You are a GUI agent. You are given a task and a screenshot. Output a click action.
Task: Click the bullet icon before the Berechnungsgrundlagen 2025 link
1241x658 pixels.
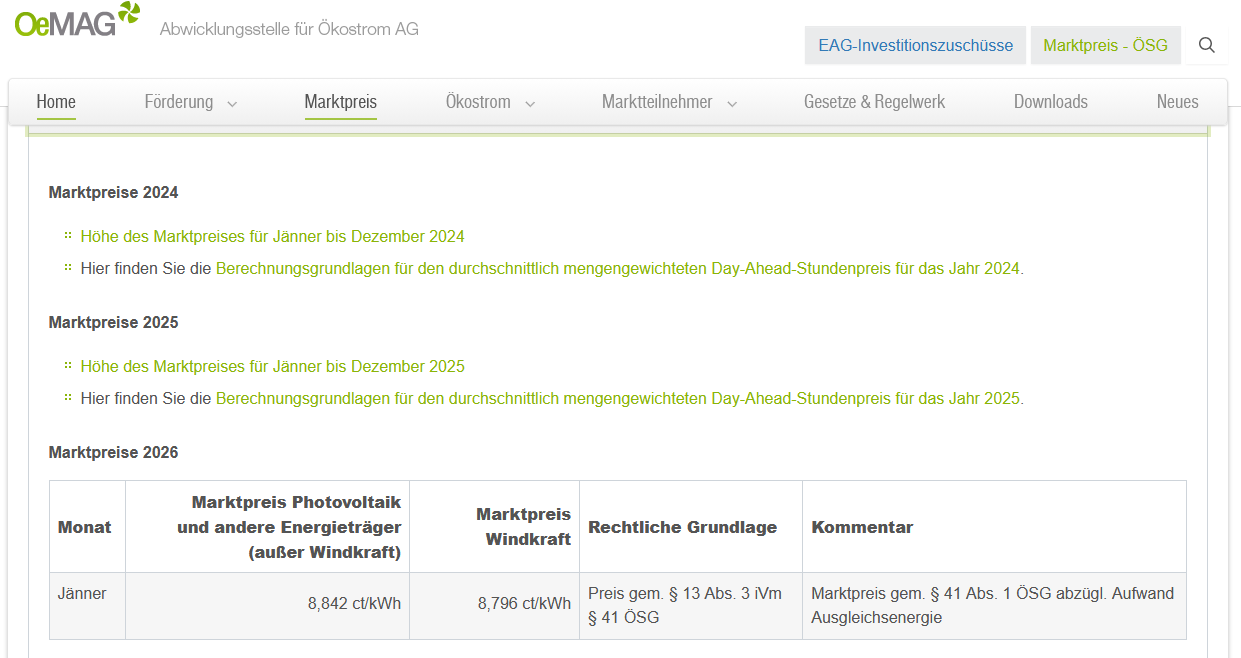click(66, 398)
